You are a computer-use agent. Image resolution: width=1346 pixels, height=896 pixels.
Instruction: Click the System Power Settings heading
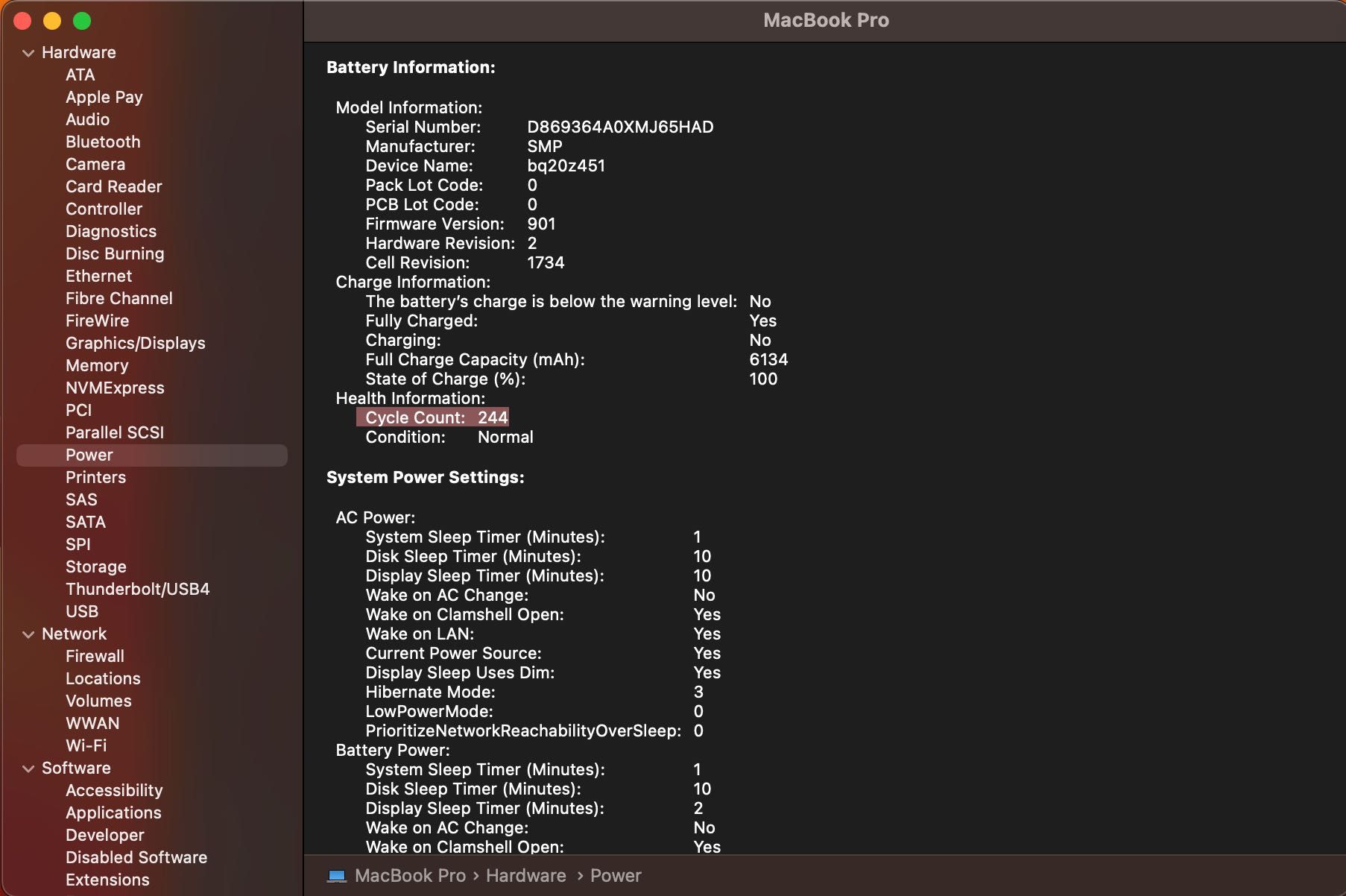point(426,477)
